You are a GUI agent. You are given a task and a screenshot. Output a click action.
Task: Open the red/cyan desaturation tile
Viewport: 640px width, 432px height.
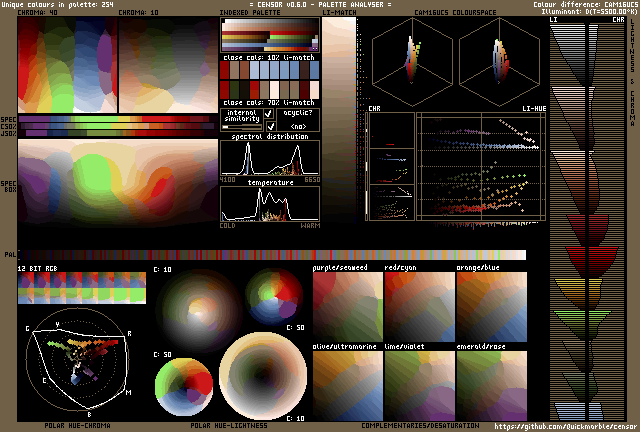(419, 309)
